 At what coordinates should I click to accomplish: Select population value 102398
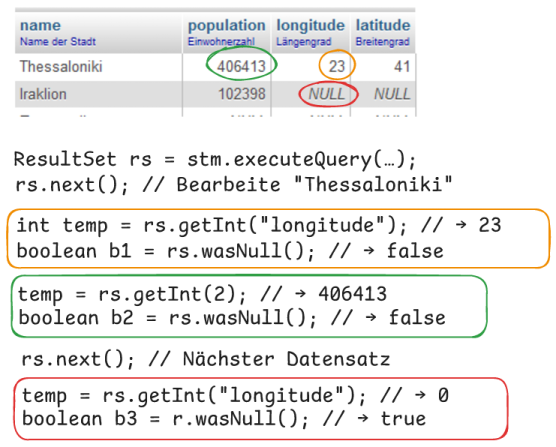[x=241, y=94]
